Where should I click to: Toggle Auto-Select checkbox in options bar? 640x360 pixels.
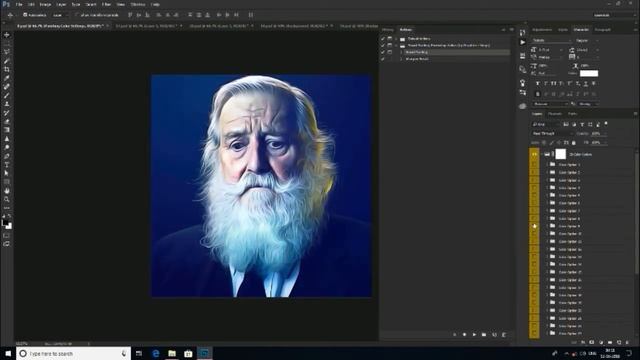pyautogui.click(x=25, y=15)
